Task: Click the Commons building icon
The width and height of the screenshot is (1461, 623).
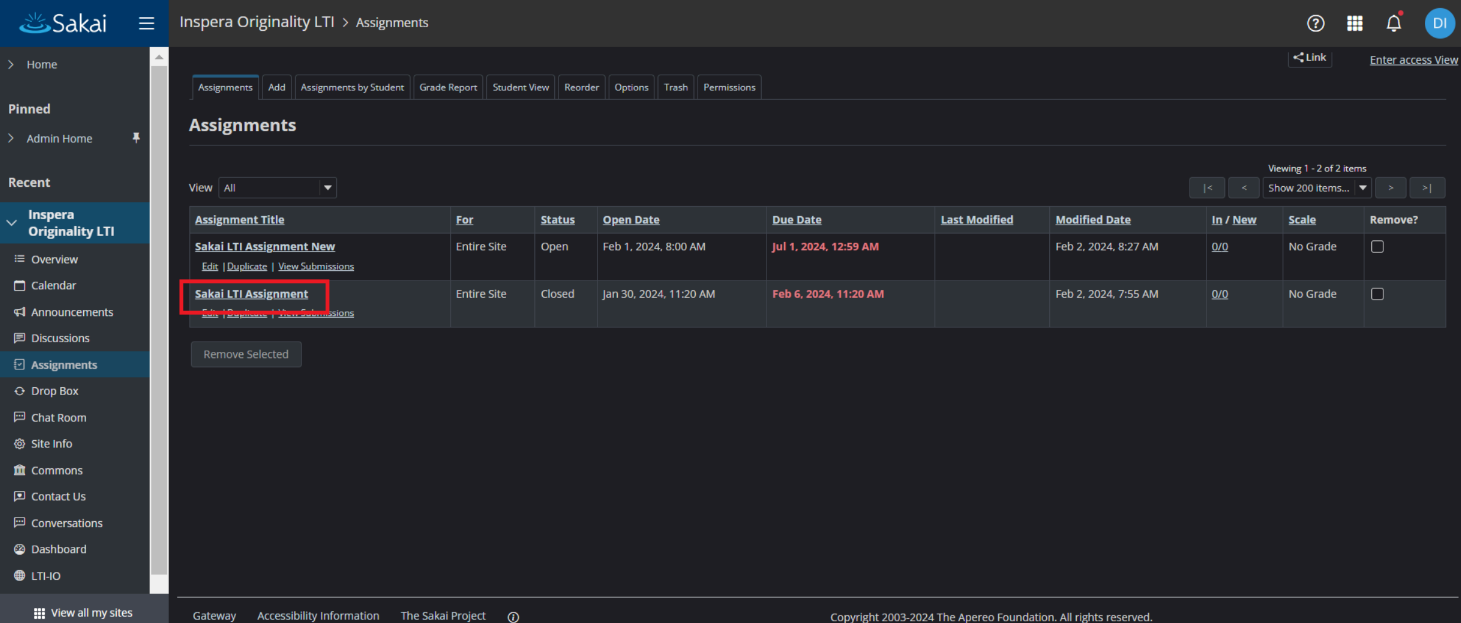Action: point(19,470)
